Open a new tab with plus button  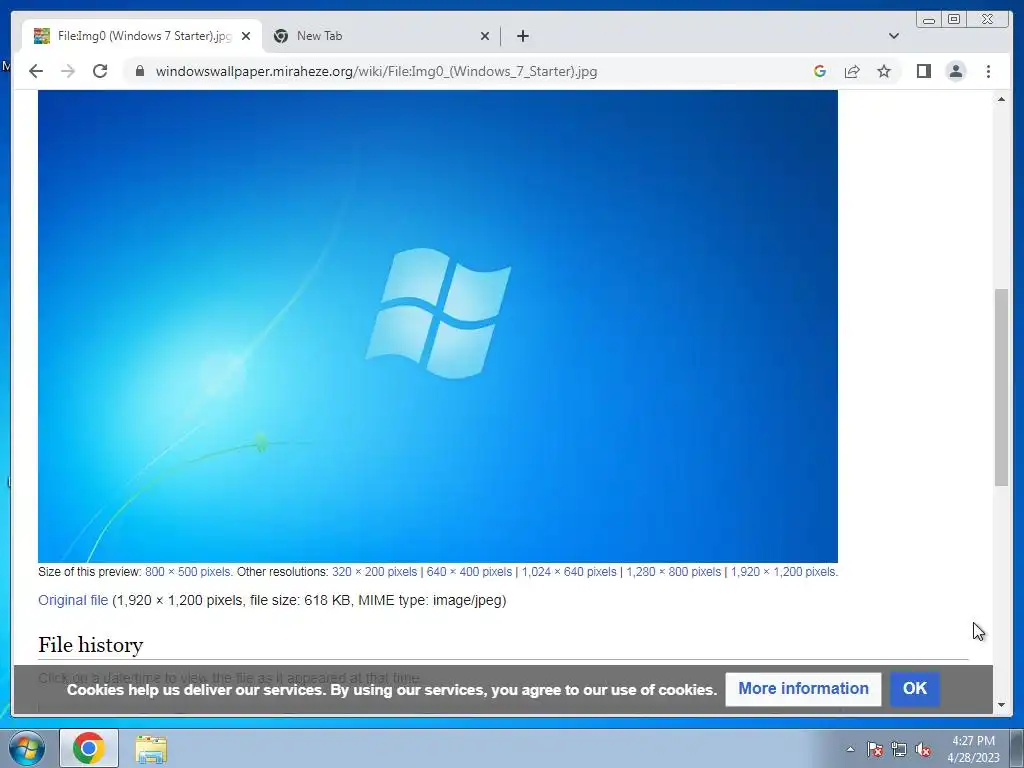[x=522, y=36]
